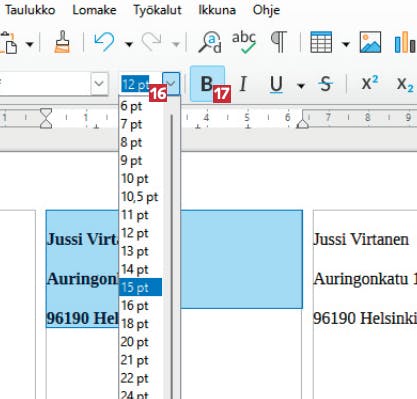Toggle Italic formatting
Image resolution: width=417 pixels, height=399 pixels.
tap(243, 83)
